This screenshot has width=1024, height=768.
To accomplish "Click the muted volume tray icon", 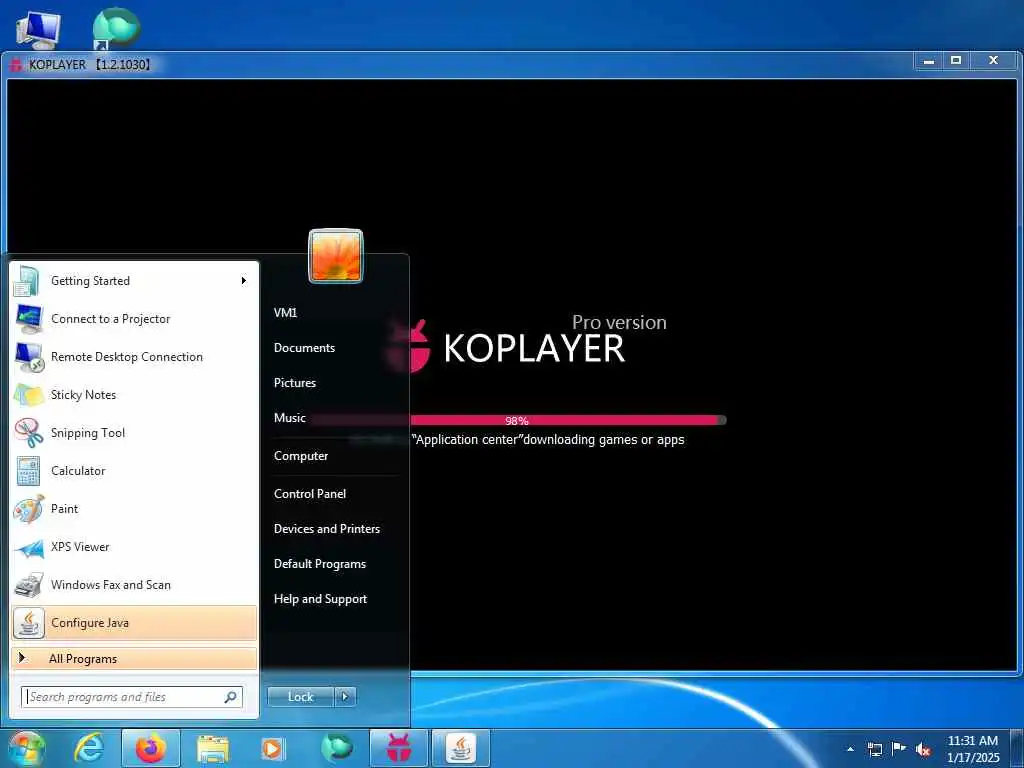I will pyautogui.click(x=923, y=750).
